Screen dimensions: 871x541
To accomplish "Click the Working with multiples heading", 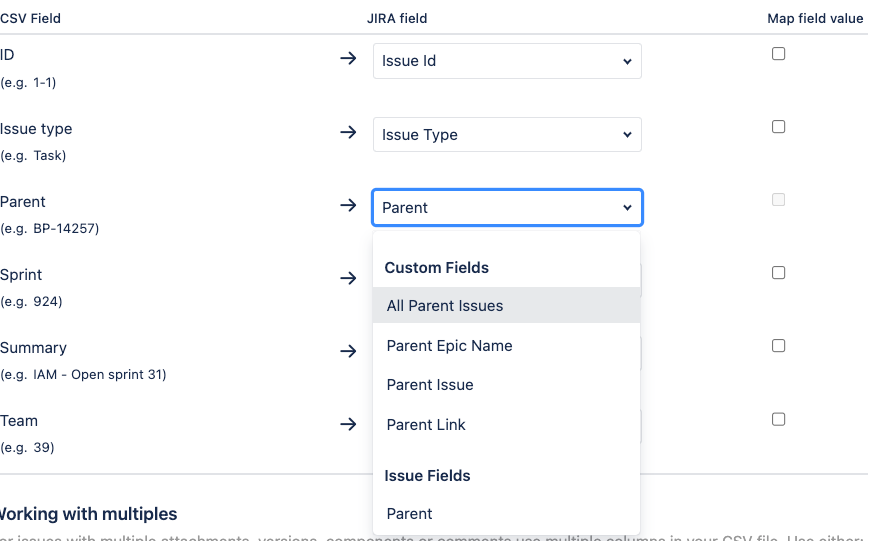I will (x=88, y=514).
